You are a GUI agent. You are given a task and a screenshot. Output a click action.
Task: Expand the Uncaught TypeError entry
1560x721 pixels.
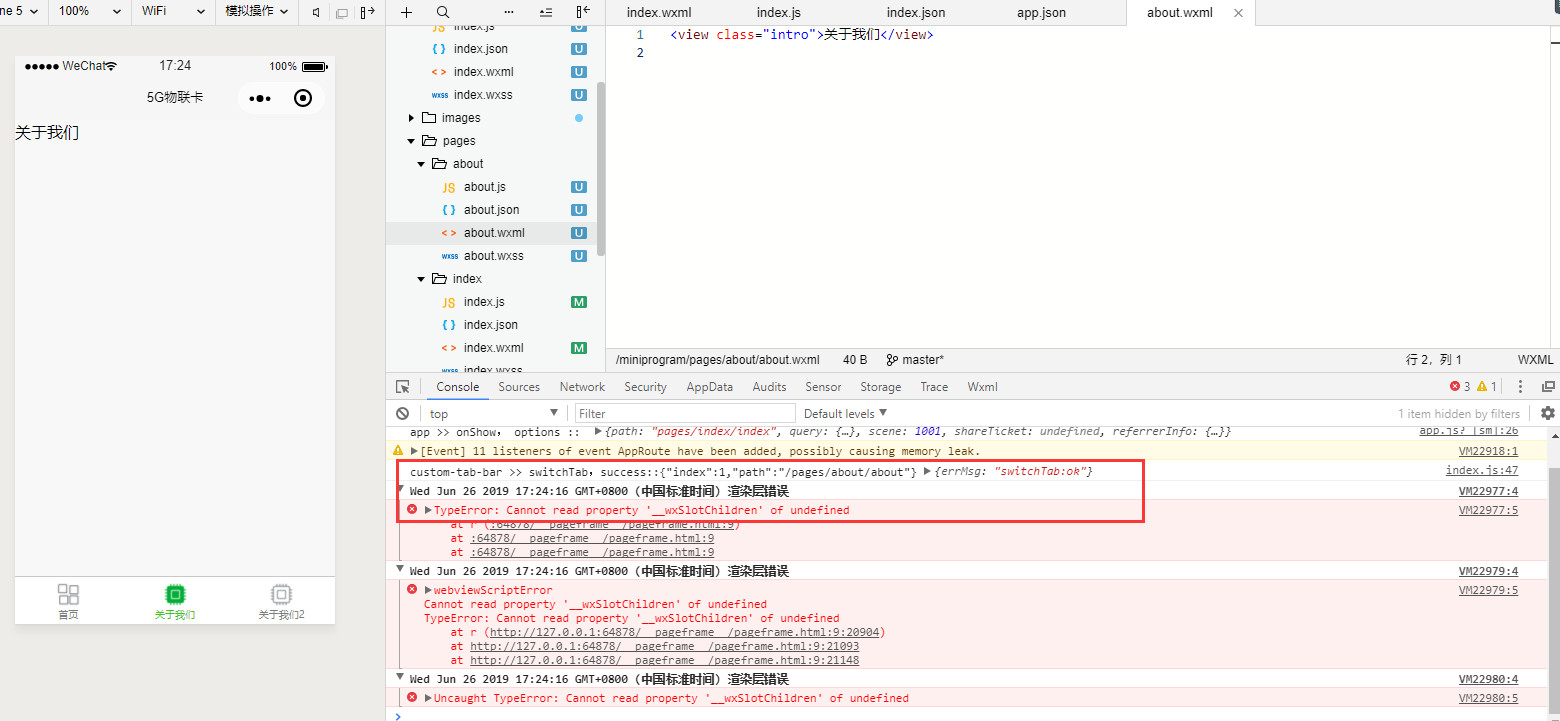(x=428, y=698)
